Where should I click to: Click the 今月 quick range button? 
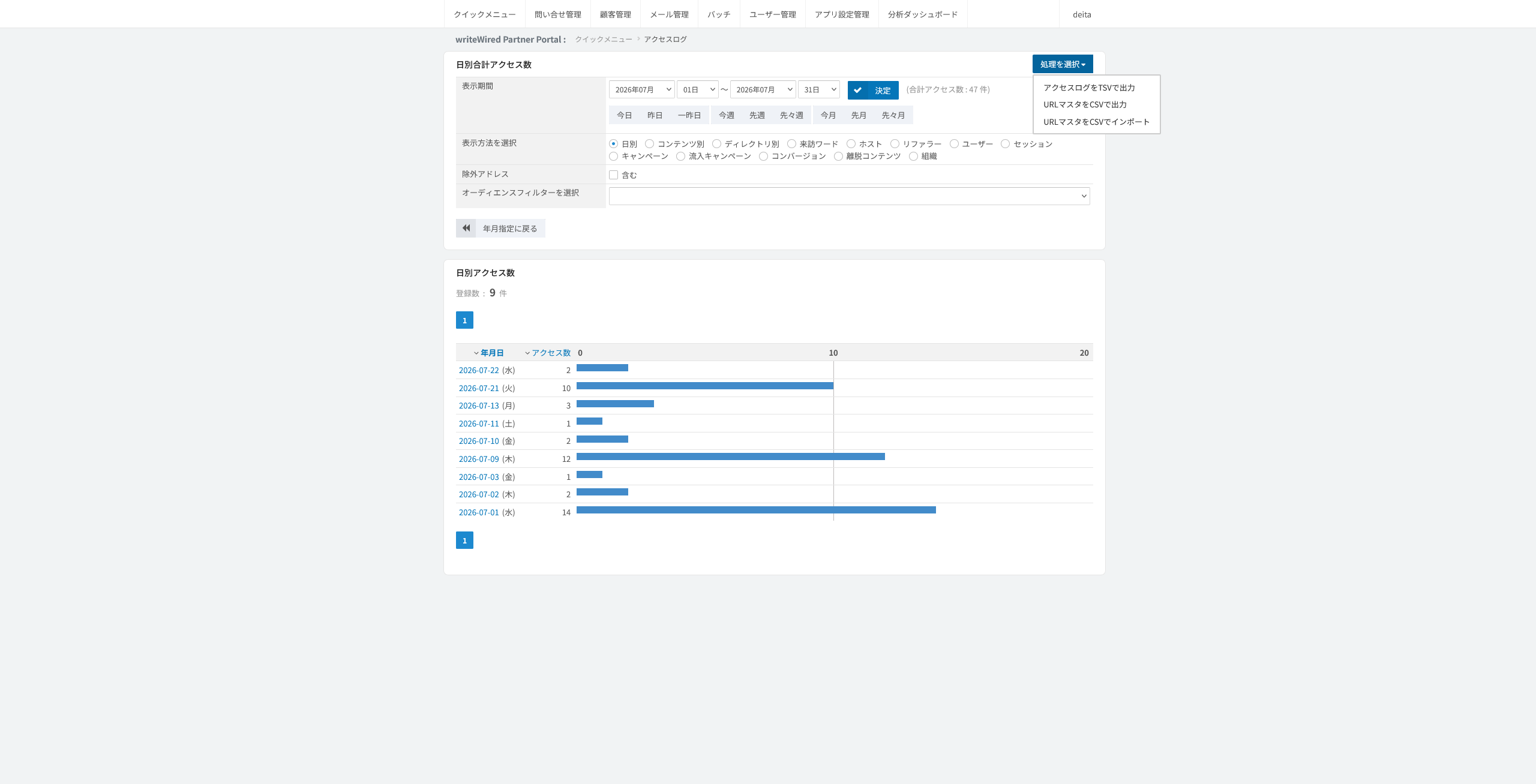[829, 115]
